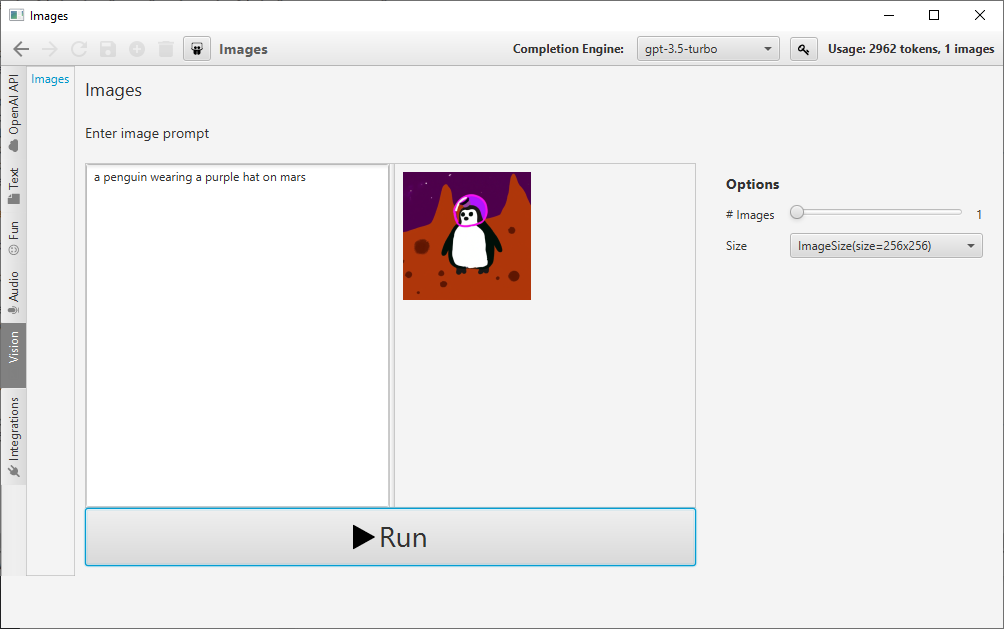Screen dimensions: 1004x629
Task: Click the key icon for API key
Action: click(x=804, y=49)
